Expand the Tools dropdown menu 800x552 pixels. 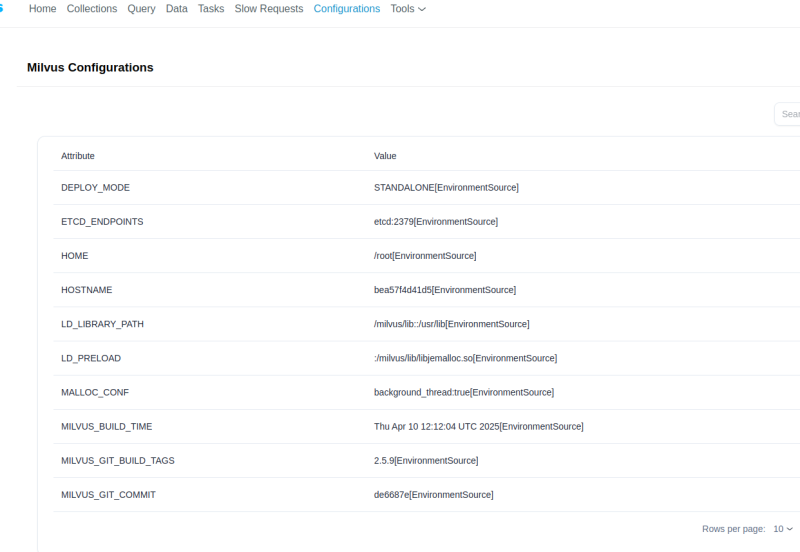[408, 9]
